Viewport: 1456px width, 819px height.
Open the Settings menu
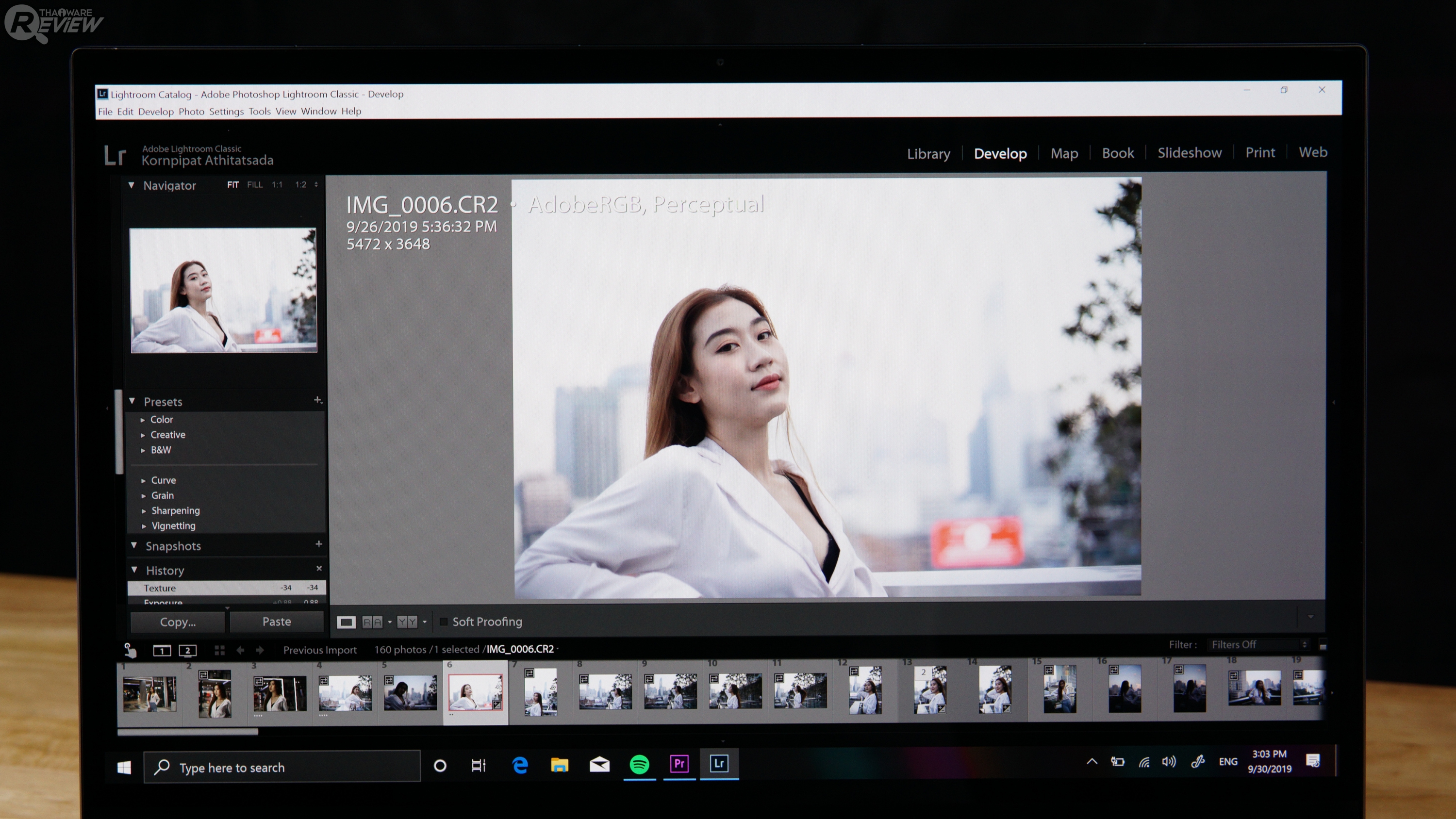(226, 111)
